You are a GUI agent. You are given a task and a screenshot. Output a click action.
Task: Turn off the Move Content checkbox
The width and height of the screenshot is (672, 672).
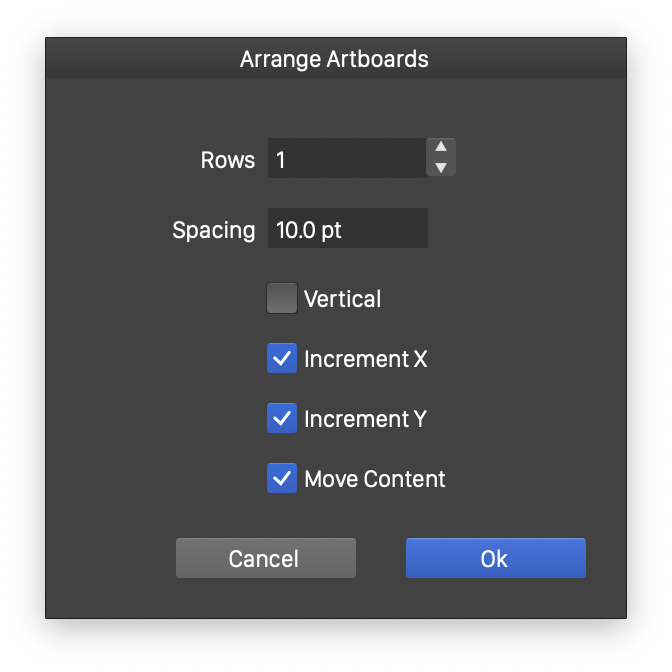tap(282, 479)
